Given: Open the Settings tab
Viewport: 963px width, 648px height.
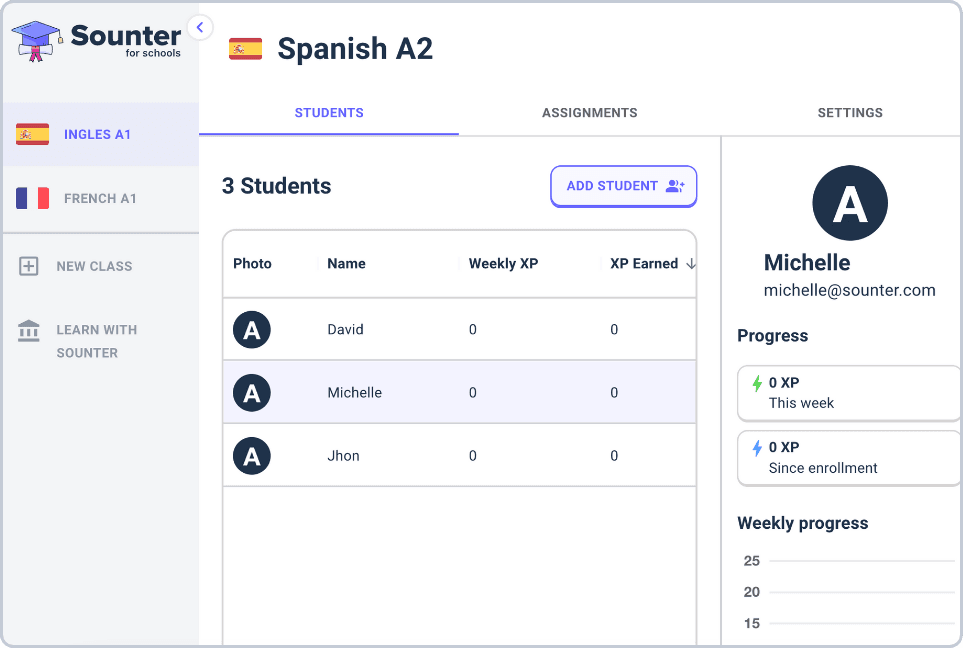Looking at the screenshot, I should pyautogui.click(x=850, y=113).
